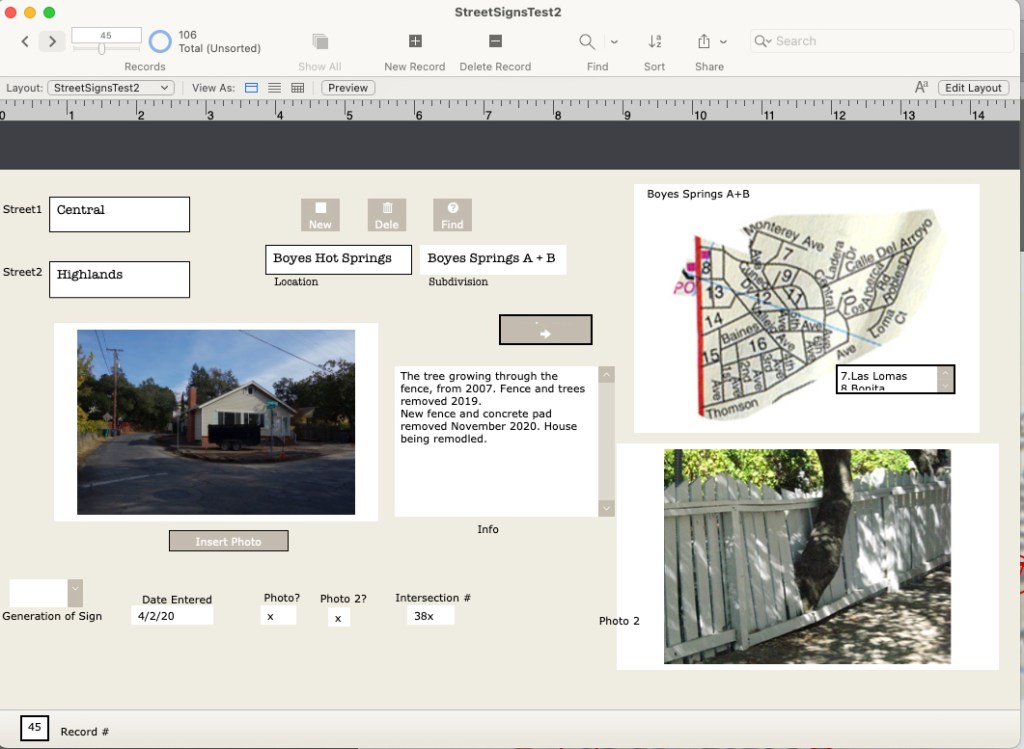Click the Find magnifier icon in toolbar

588,41
